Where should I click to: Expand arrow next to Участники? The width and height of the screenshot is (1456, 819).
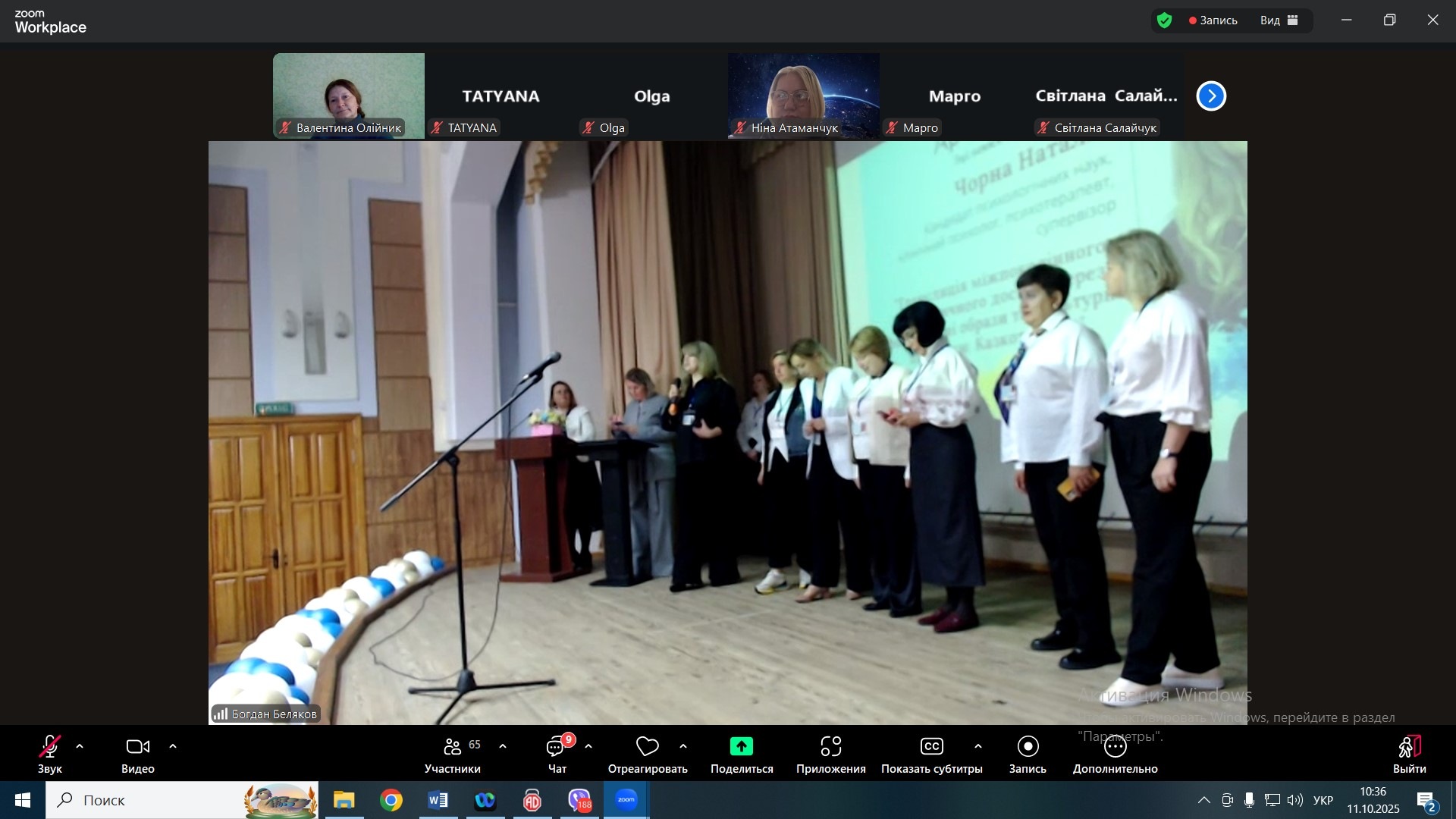click(503, 747)
